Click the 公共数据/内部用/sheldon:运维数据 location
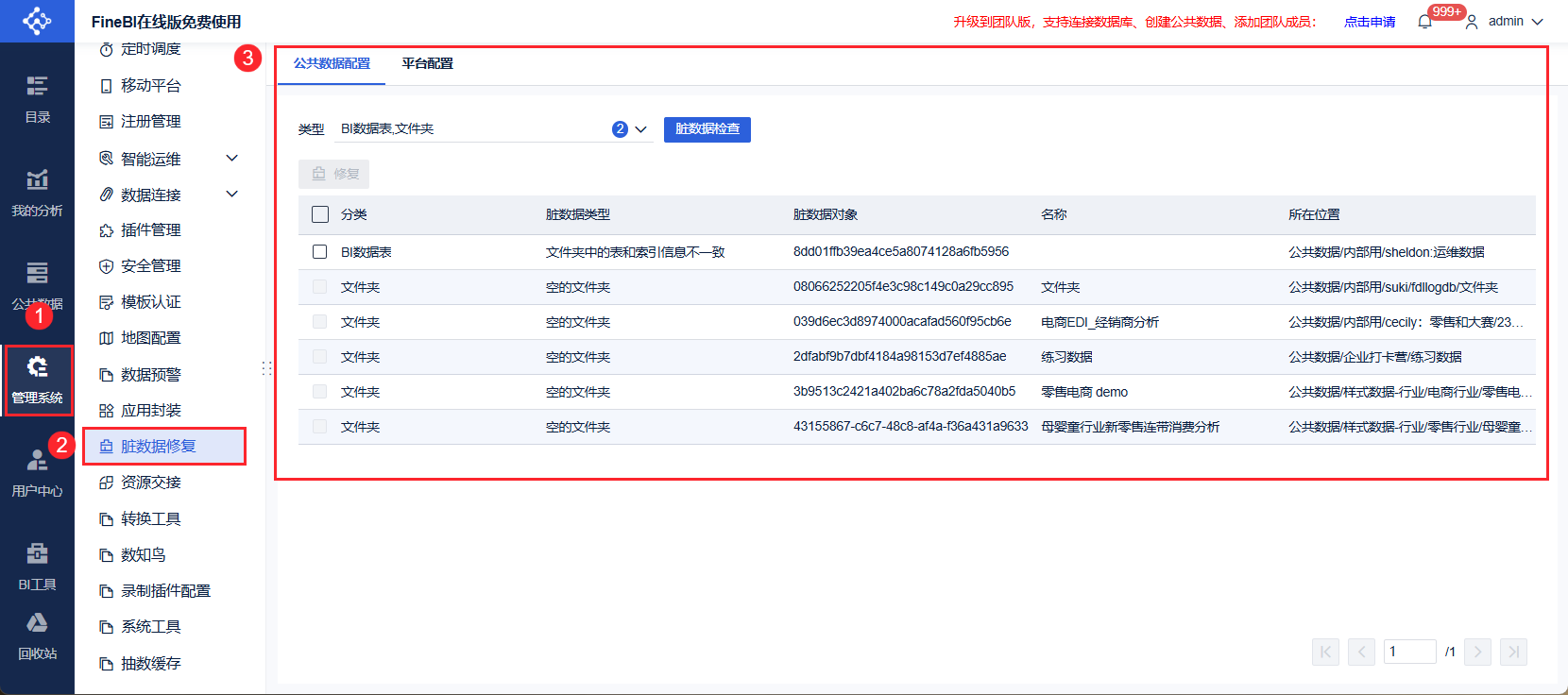Screen dimensions: 1568x695 click(x=1387, y=252)
